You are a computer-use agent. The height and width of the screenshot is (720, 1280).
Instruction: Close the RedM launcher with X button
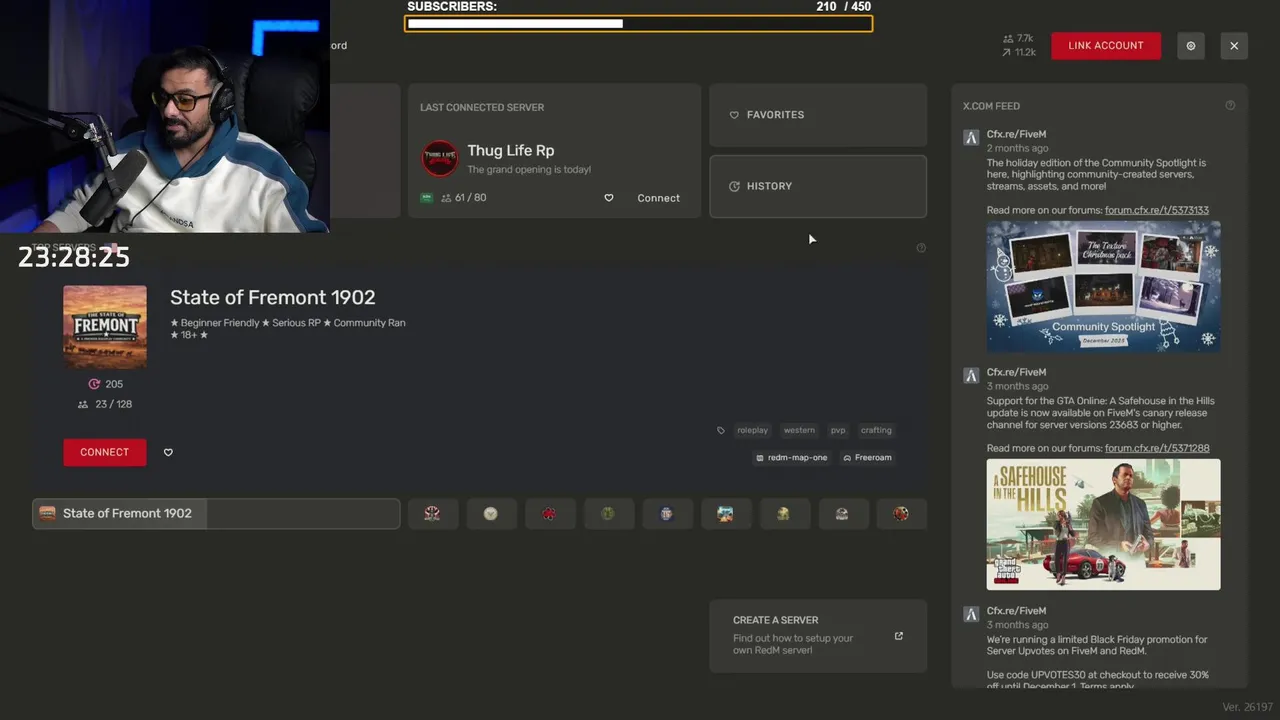[x=1234, y=46]
